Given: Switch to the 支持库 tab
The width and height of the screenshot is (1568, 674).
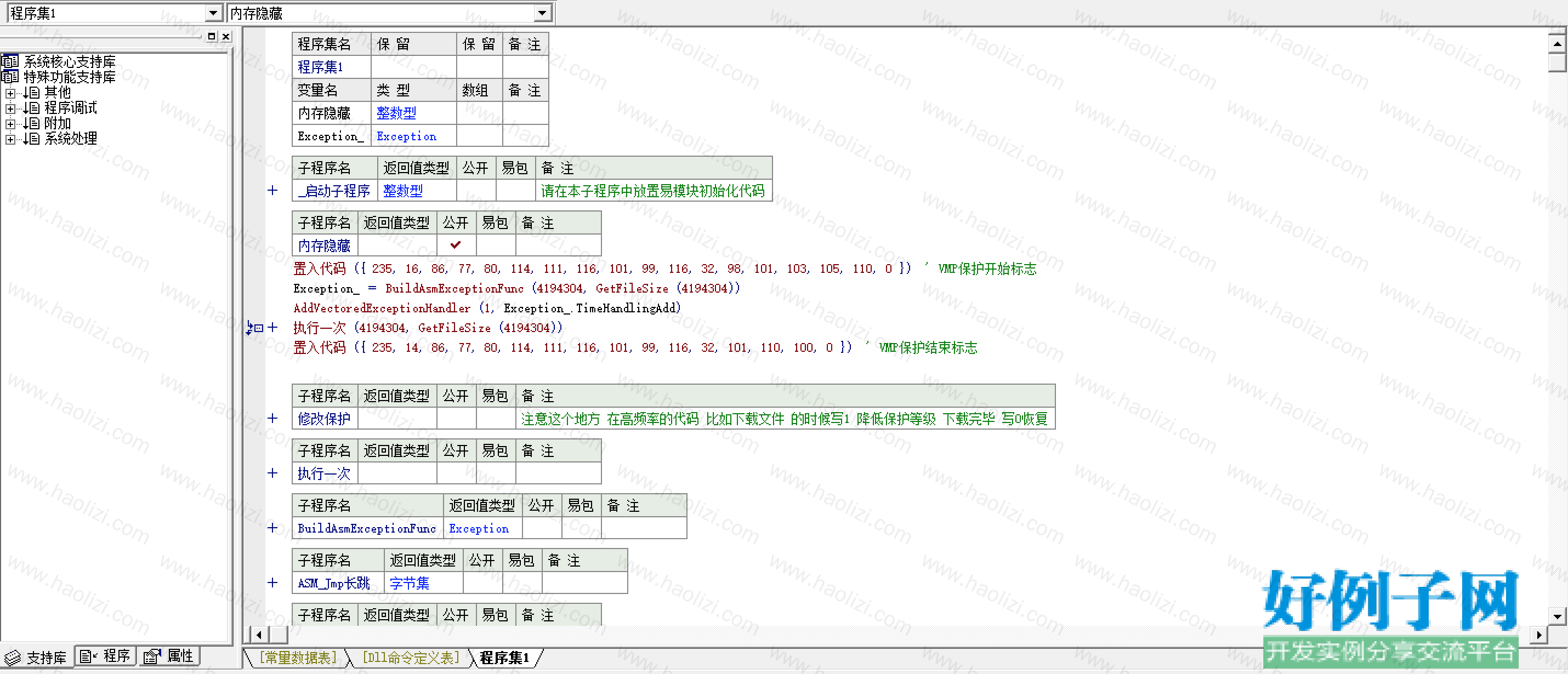Looking at the screenshot, I should pos(36,658).
